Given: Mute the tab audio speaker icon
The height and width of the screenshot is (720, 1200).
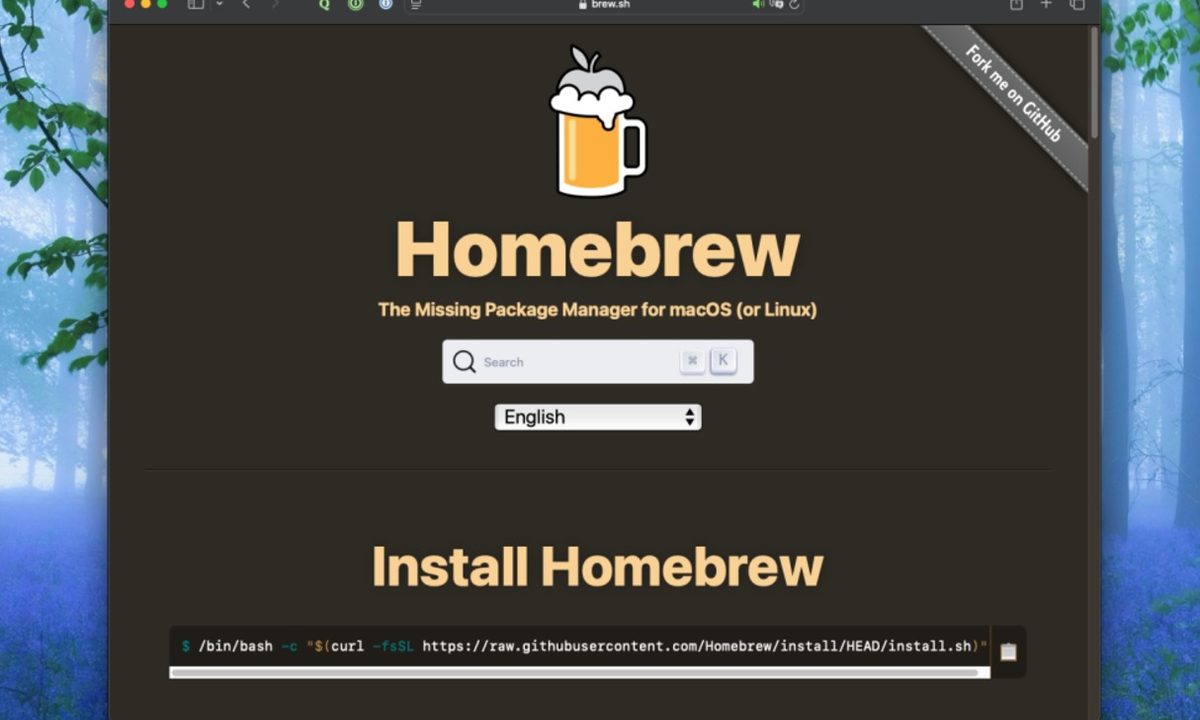Looking at the screenshot, I should tap(758, 4).
